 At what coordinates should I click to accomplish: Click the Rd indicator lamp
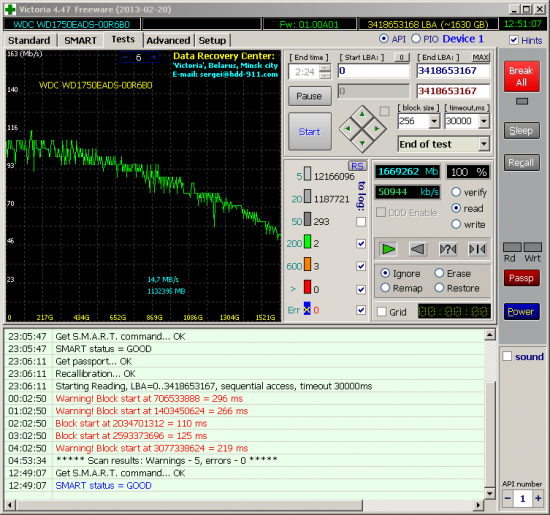[512, 247]
